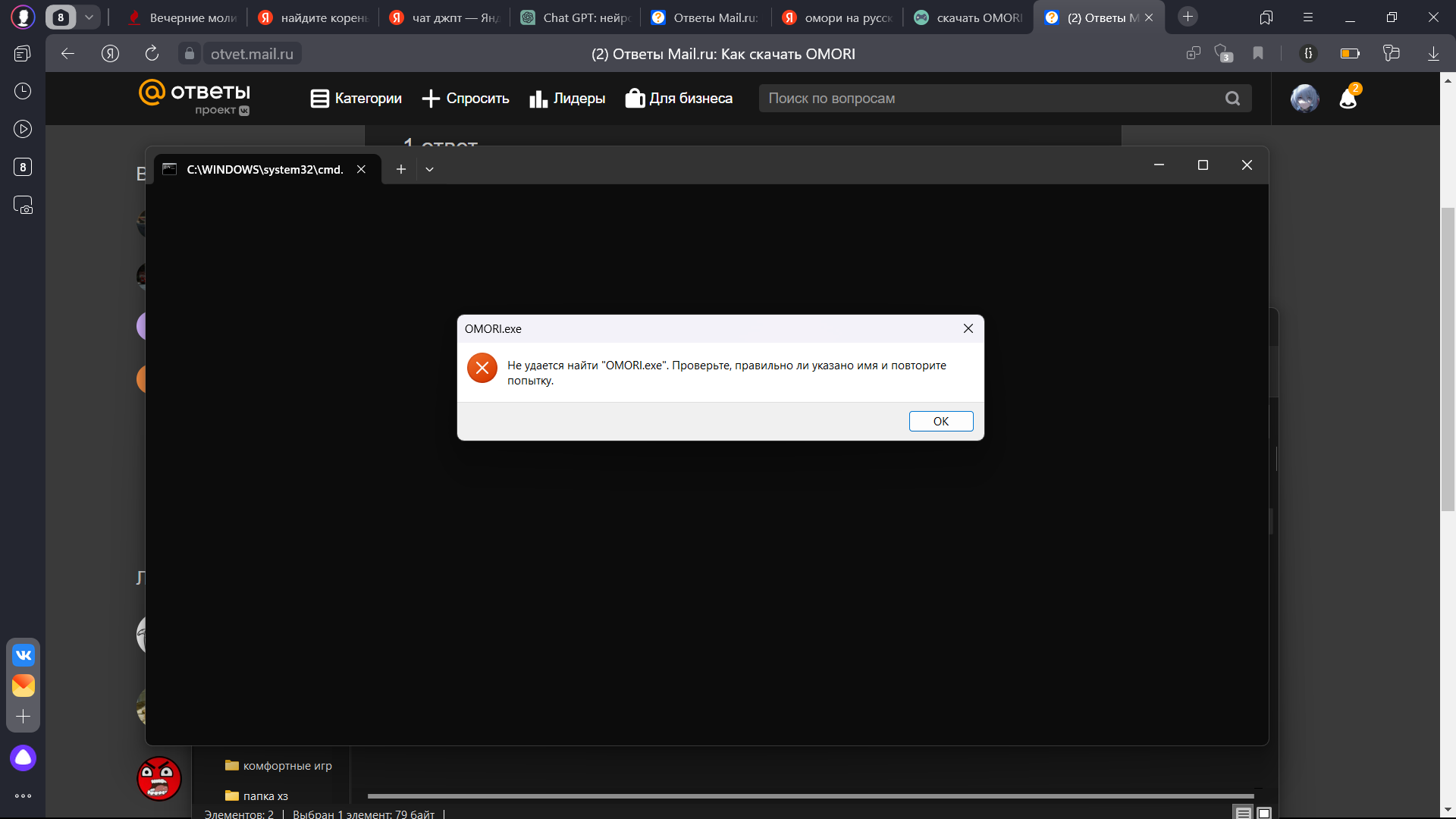Open the sidebar media play icon
Viewport: 1456px width, 819px height.
23,129
